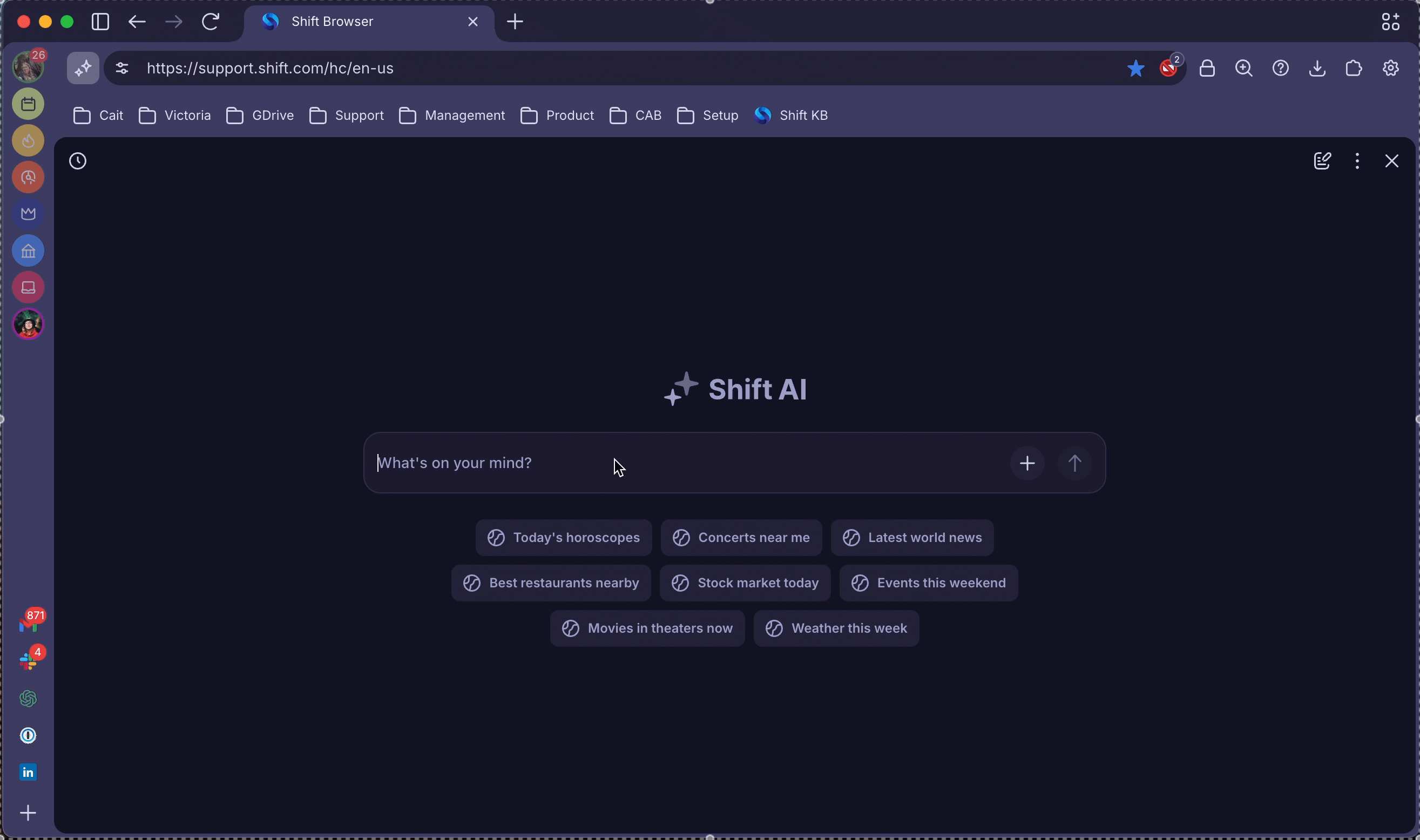Viewport: 1420px width, 840px height.
Task: Open the Support bookmark folder
Action: [347, 116]
